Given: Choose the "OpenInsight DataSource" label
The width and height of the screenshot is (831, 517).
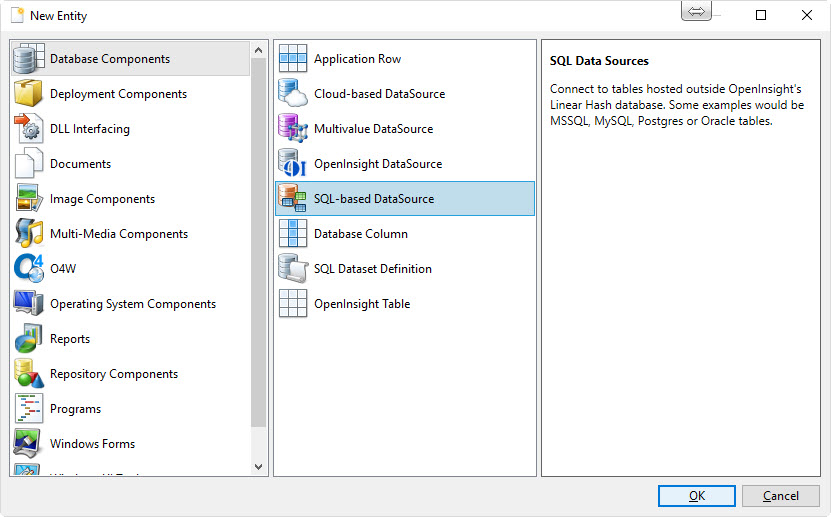Looking at the screenshot, I should (x=378, y=164).
